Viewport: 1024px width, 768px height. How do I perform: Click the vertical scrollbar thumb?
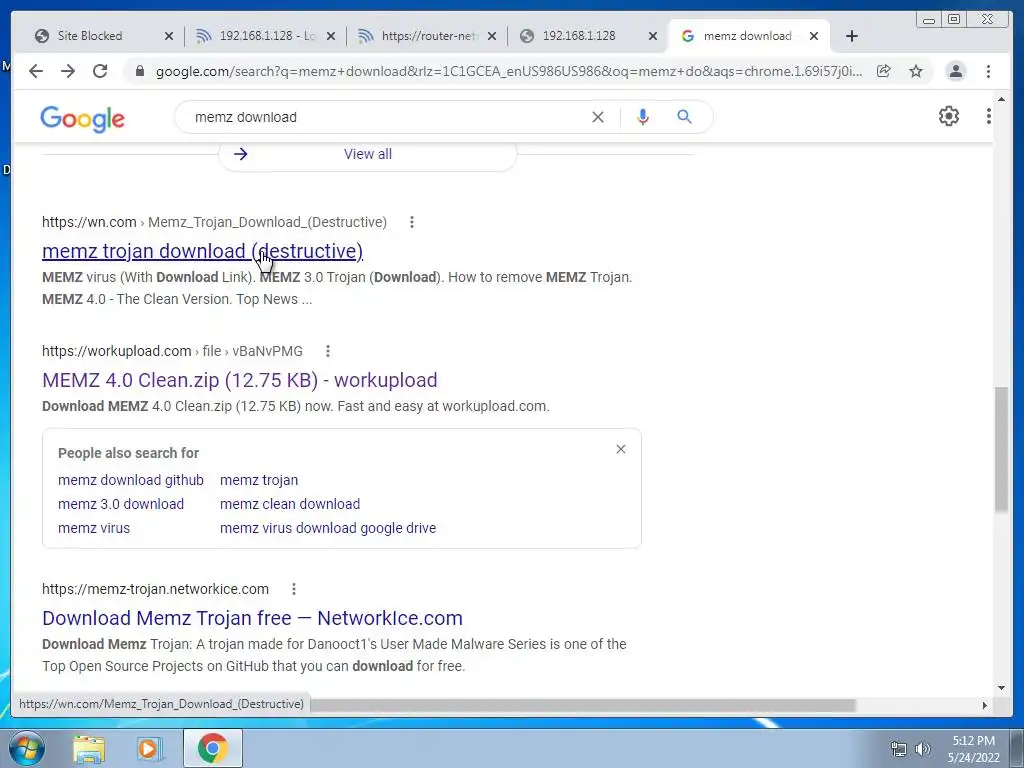1001,449
